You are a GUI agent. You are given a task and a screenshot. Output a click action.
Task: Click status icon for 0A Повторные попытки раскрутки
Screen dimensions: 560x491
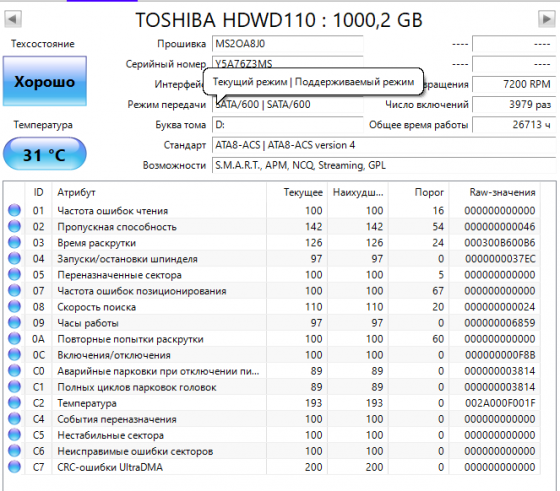[14, 339]
